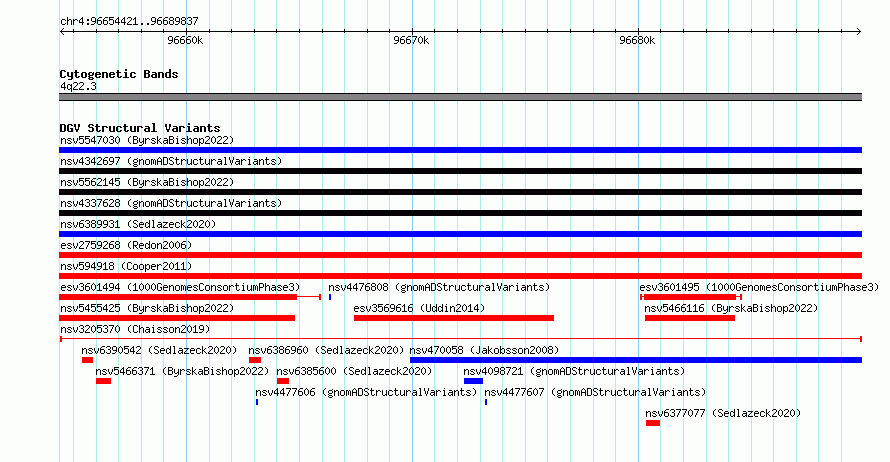Click the black bar under nsv4337628
This screenshot has height=462, width=890.
[460, 213]
